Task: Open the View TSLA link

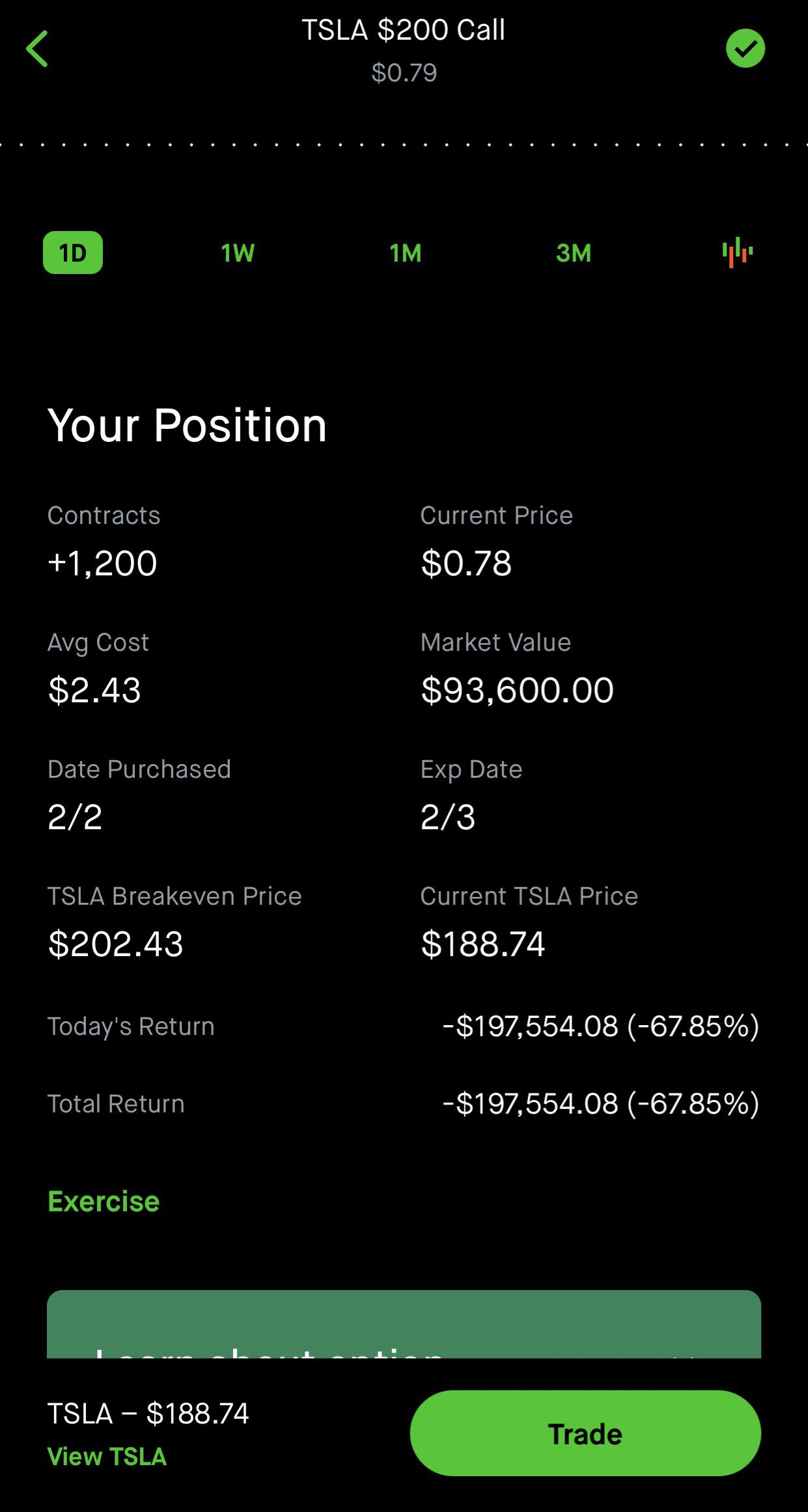Action: (x=107, y=1456)
